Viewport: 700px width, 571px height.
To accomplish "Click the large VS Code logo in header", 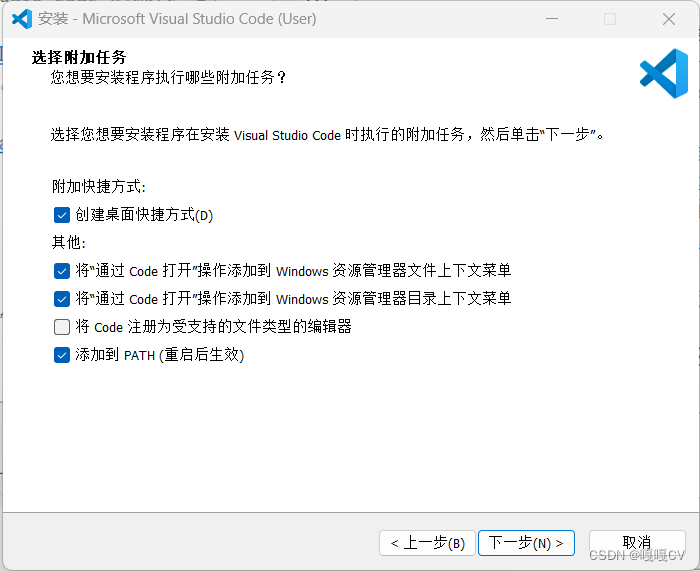I will pos(664,74).
